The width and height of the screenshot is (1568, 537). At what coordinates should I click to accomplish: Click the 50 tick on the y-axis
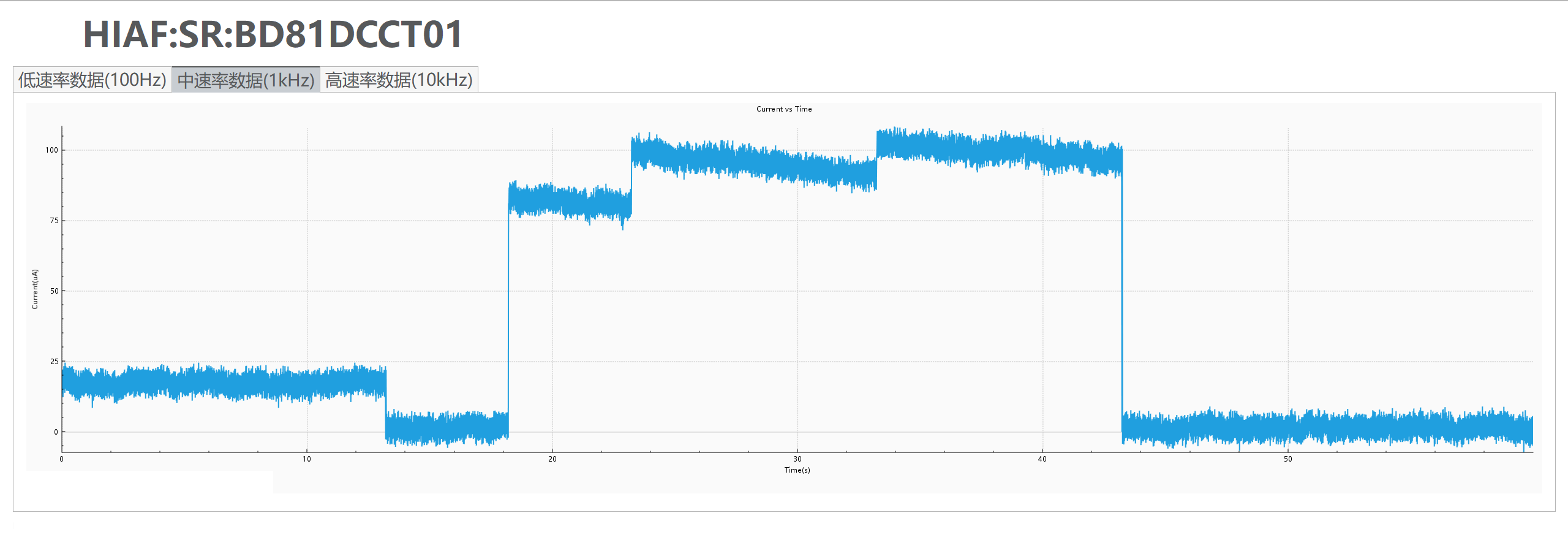[54, 291]
